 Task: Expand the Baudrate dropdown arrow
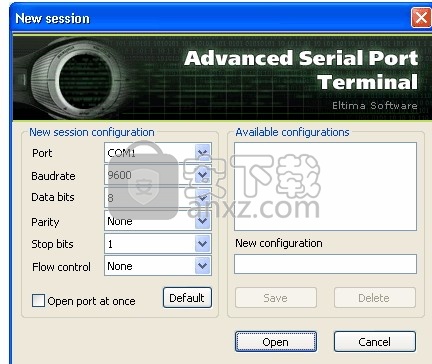pyautogui.click(x=203, y=175)
